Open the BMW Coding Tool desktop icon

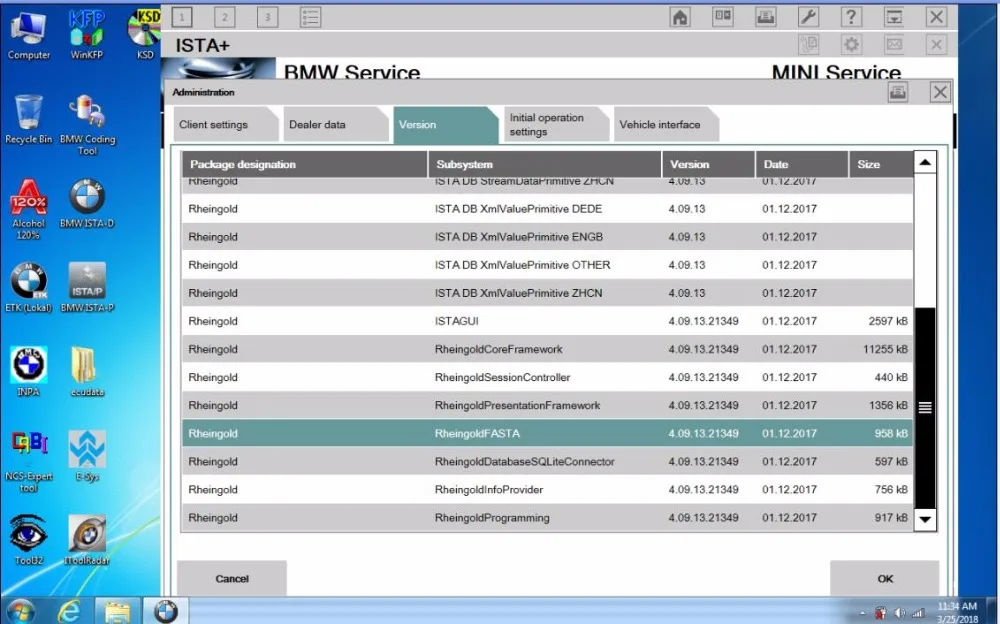click(x=87, y=125)
